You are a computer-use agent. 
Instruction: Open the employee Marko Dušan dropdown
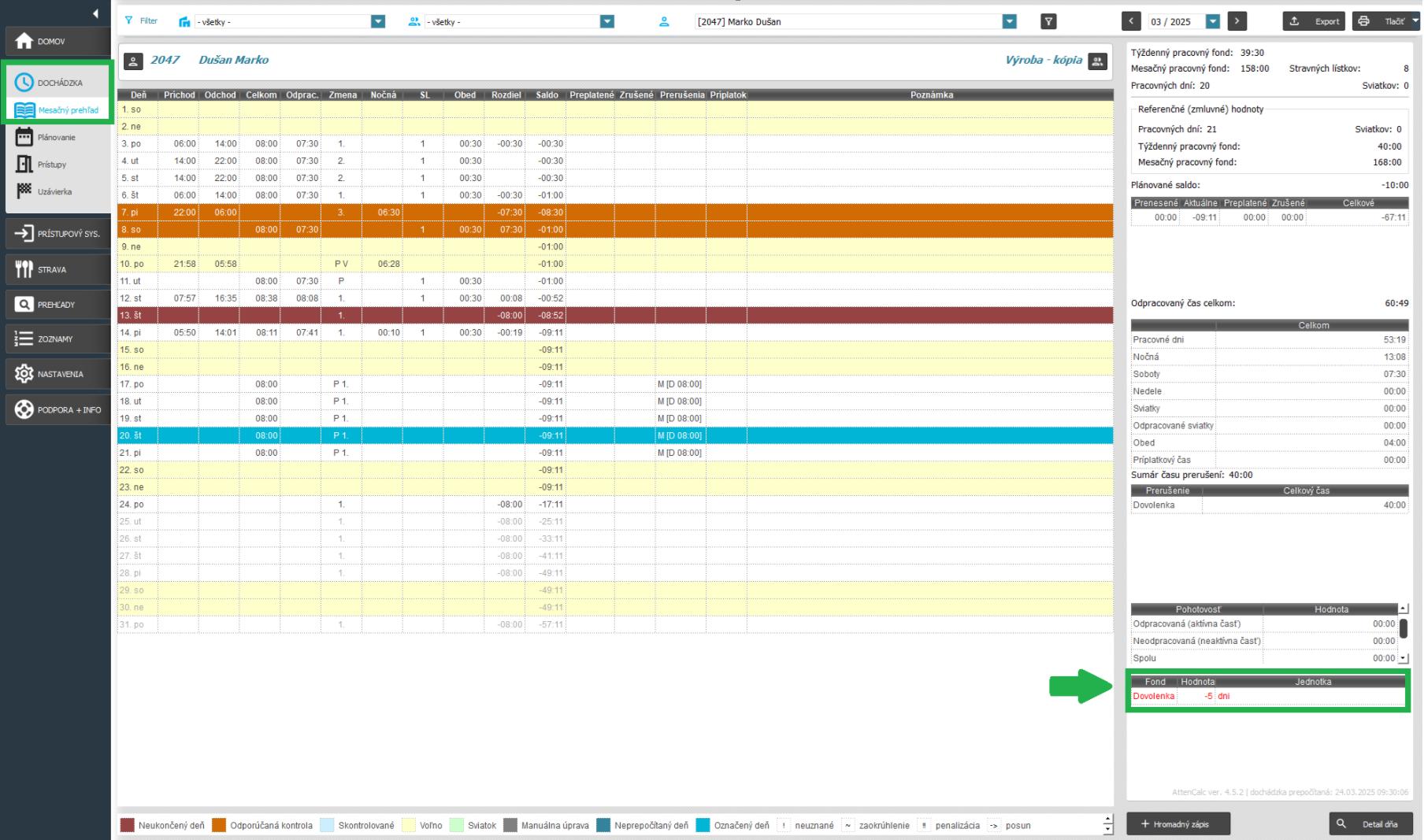coord(1009,22)
